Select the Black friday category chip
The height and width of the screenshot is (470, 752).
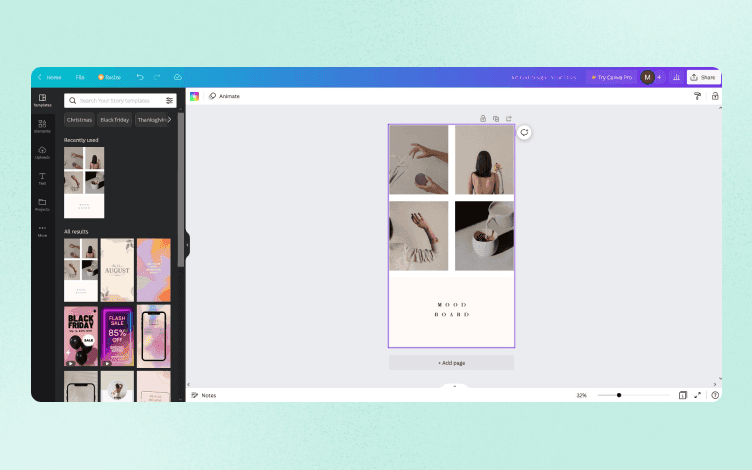click(115, 120)
